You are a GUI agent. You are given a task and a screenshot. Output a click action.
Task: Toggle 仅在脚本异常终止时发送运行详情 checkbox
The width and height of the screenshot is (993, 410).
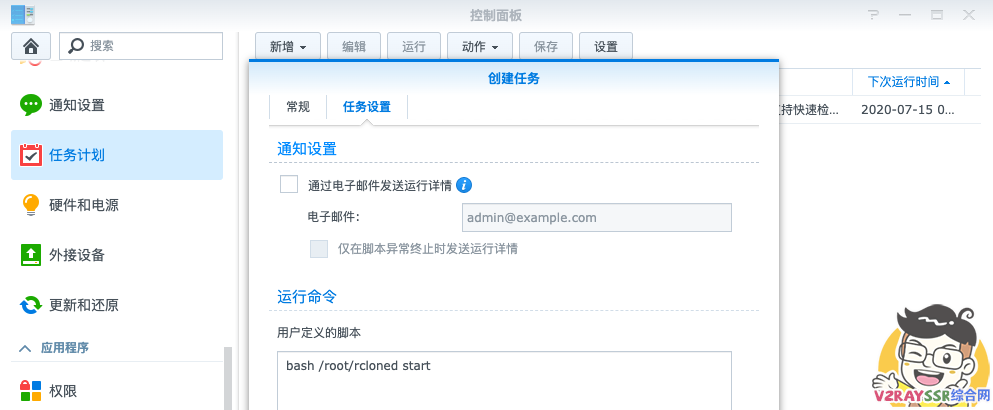tap(319, 248)
